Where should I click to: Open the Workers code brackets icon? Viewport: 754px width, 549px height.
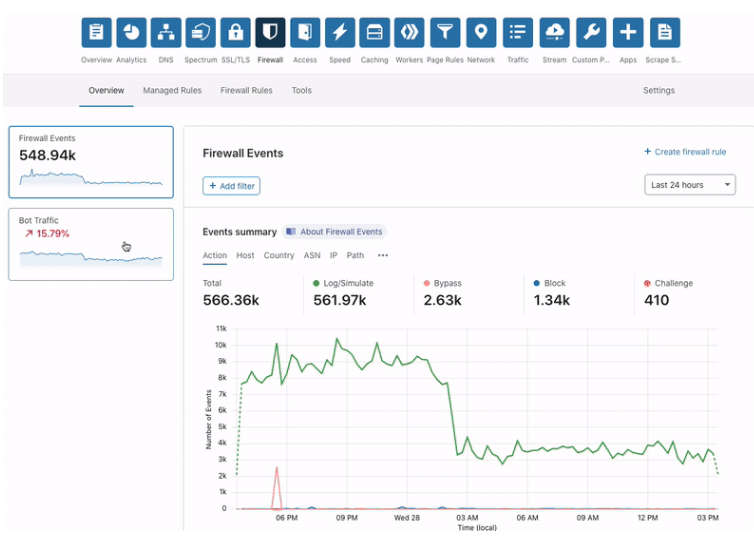coord(409,32)
